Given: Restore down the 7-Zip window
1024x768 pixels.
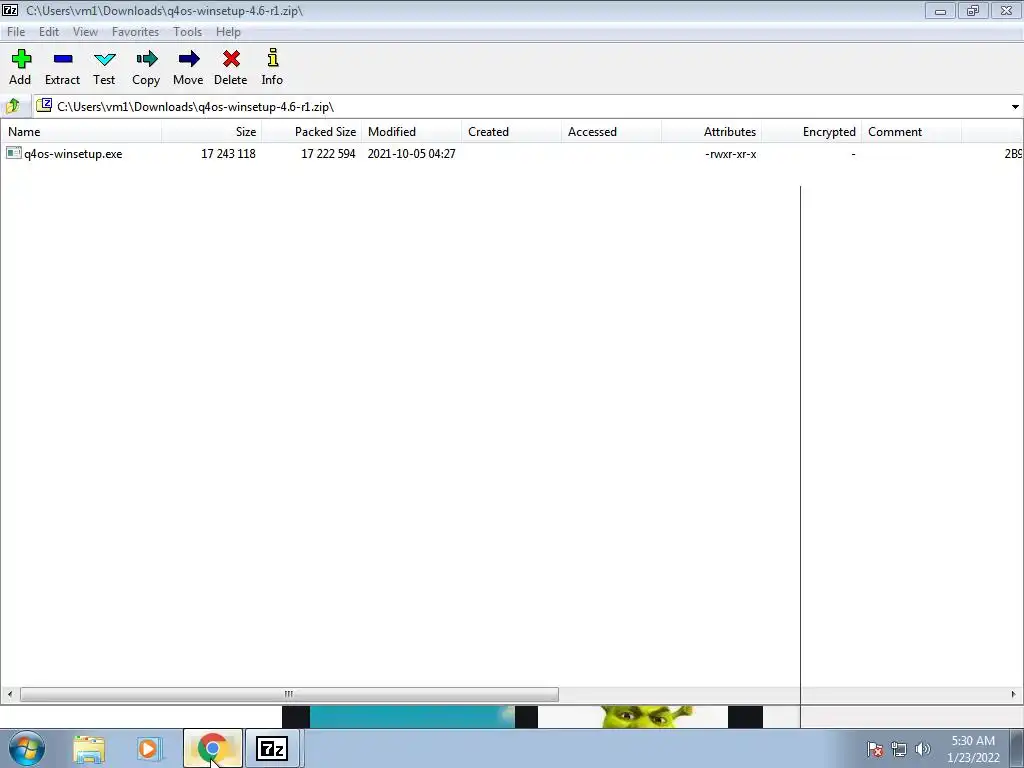Looking at the screenshot, I should 973,11.
